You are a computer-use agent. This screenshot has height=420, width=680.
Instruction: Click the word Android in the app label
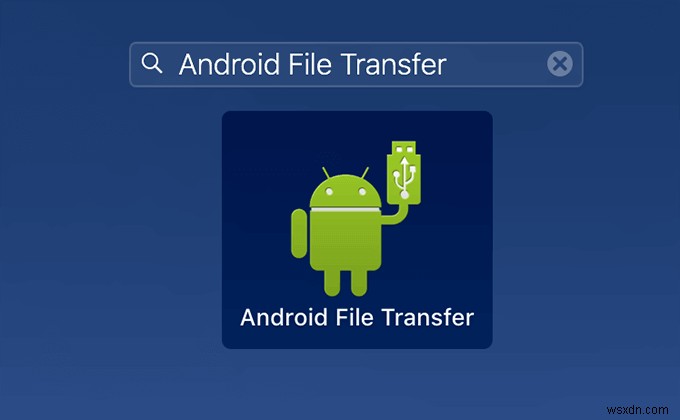[284, 317]
